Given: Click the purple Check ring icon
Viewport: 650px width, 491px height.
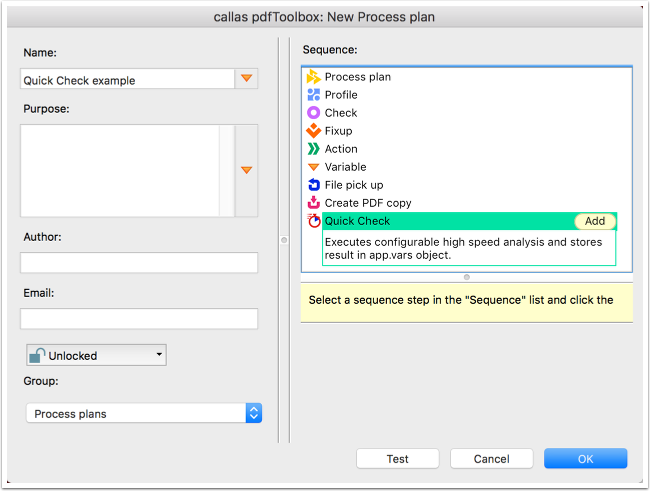Looking at the screenshot, I should point(313,113).
